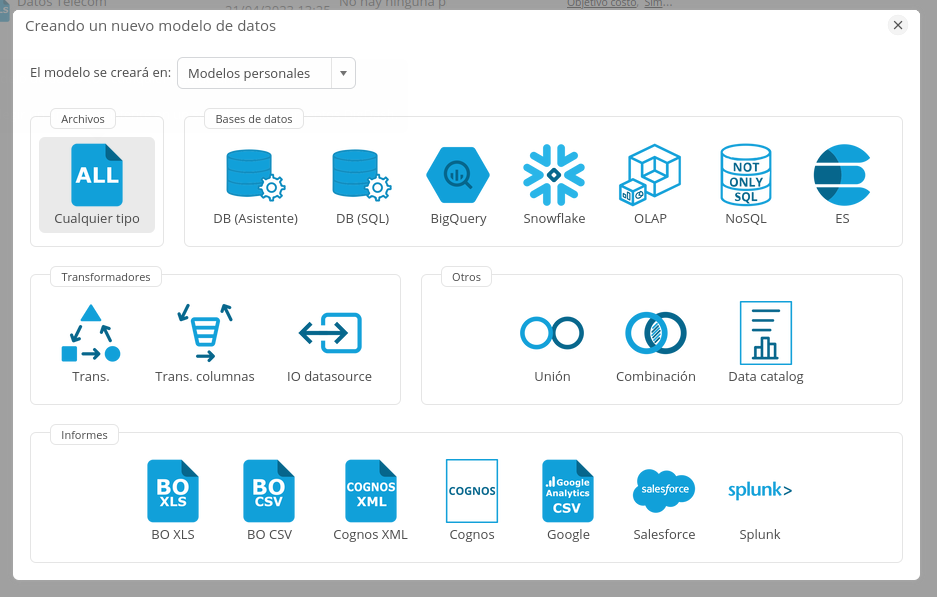Close the new data model dialog
937x597 pixels.
tap(897, 26)
